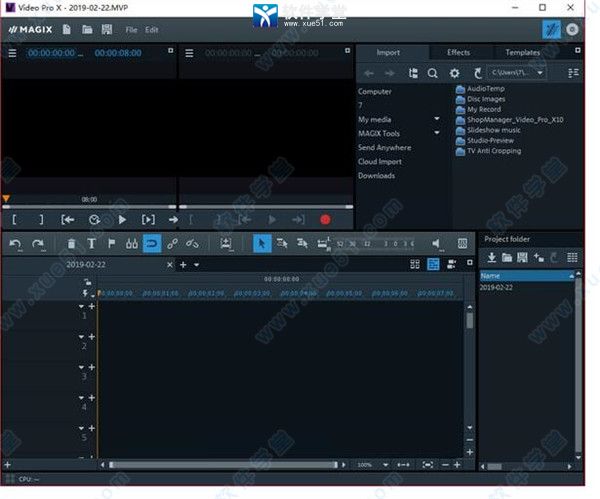This screenshot has height=499, width=600.
Task: Open the dropdown next to the add-tab plus
Action: pos(196,265)
